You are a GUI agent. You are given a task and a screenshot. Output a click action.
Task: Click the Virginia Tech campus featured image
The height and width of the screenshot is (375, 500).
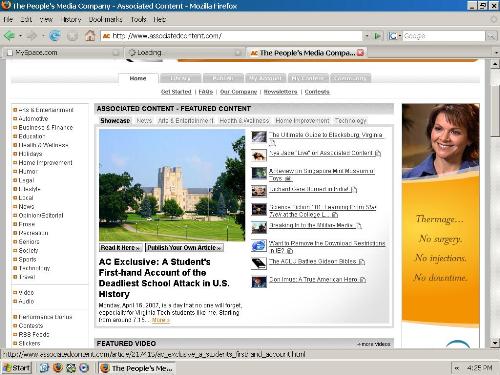[172, 185]
